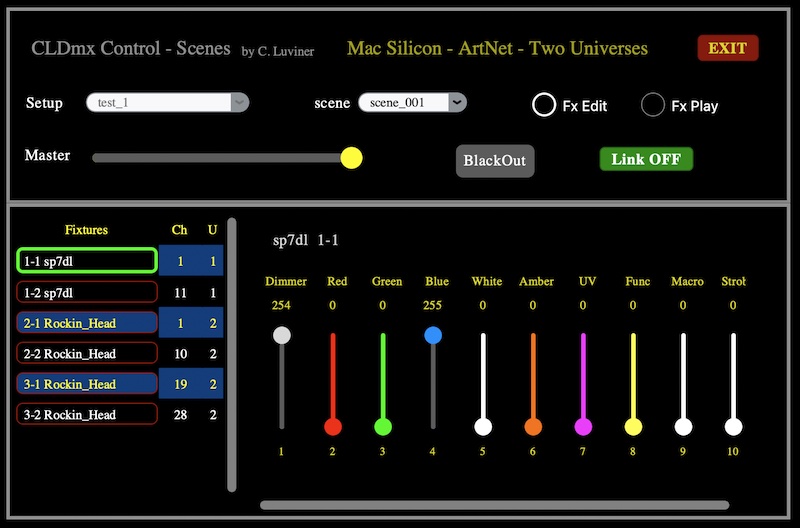Click the sp7dl 1-1 fixture title
The width and height of the screenshot is (800, 528).
click(306, 240)
